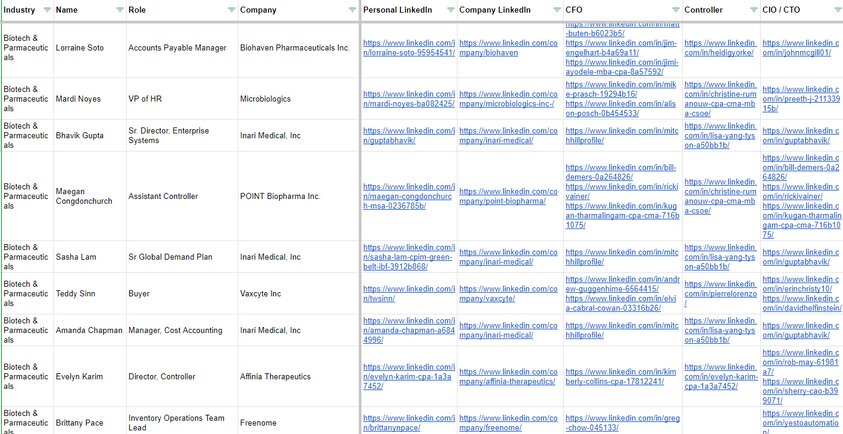Select the Teddy Sinn name cell
Screen dimensions: 843x434
[x=90, y=294]
